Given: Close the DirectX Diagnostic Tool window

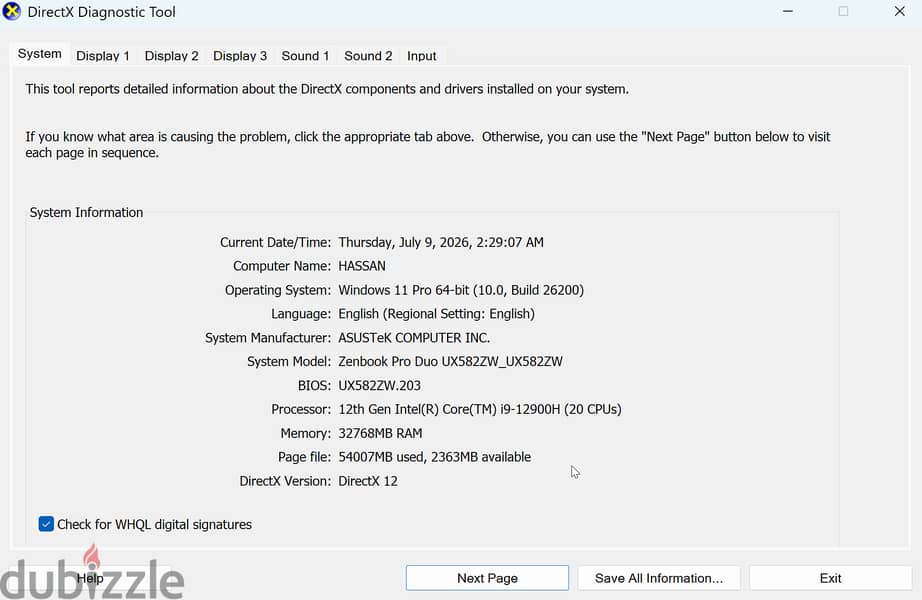Looking at the screenshot, I should tap(899, 11).
